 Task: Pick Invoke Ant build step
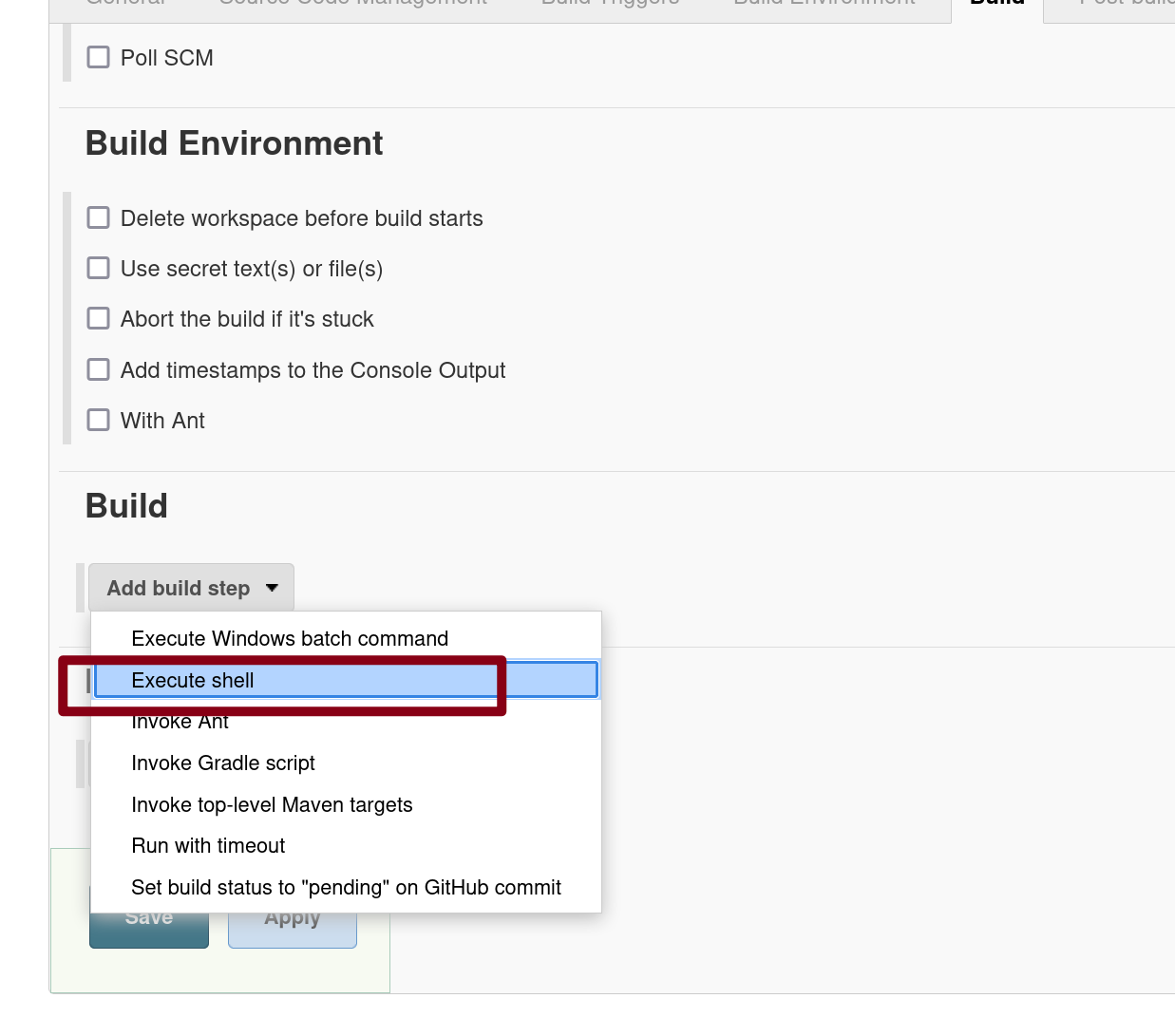tap(180, 723)
